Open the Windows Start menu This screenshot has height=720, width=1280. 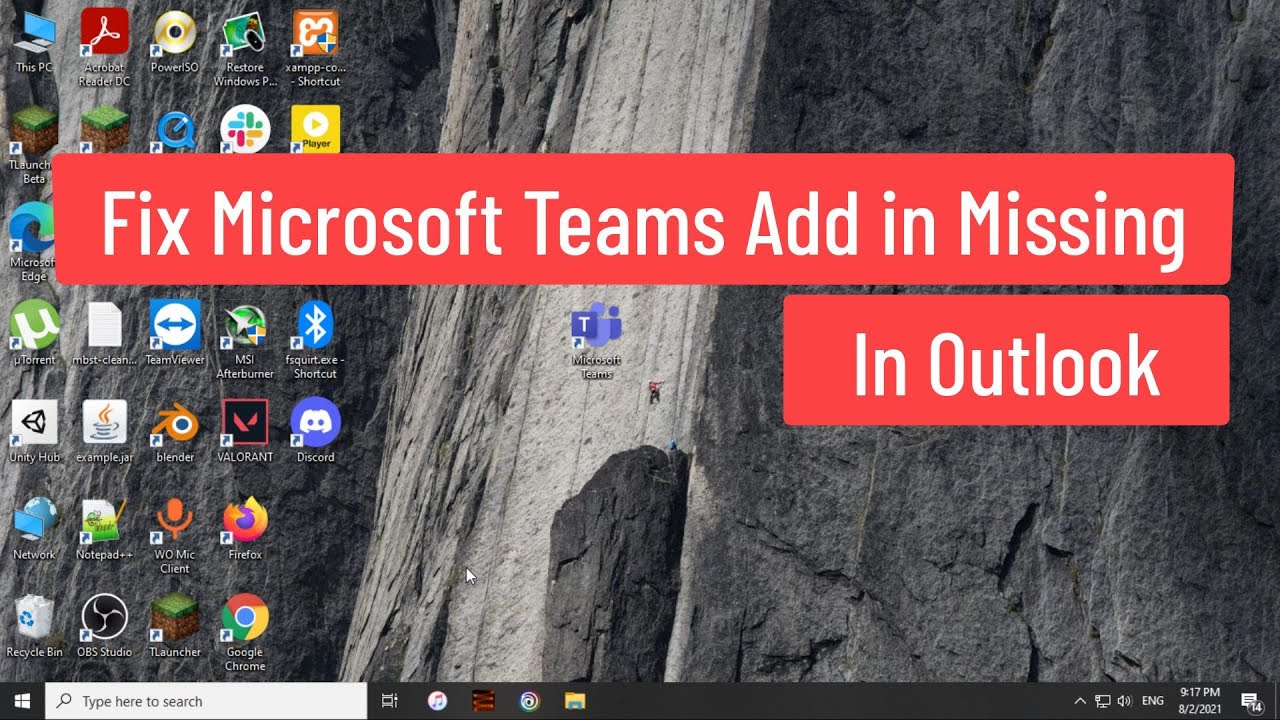pyautogui.click(x=22, y=701)
